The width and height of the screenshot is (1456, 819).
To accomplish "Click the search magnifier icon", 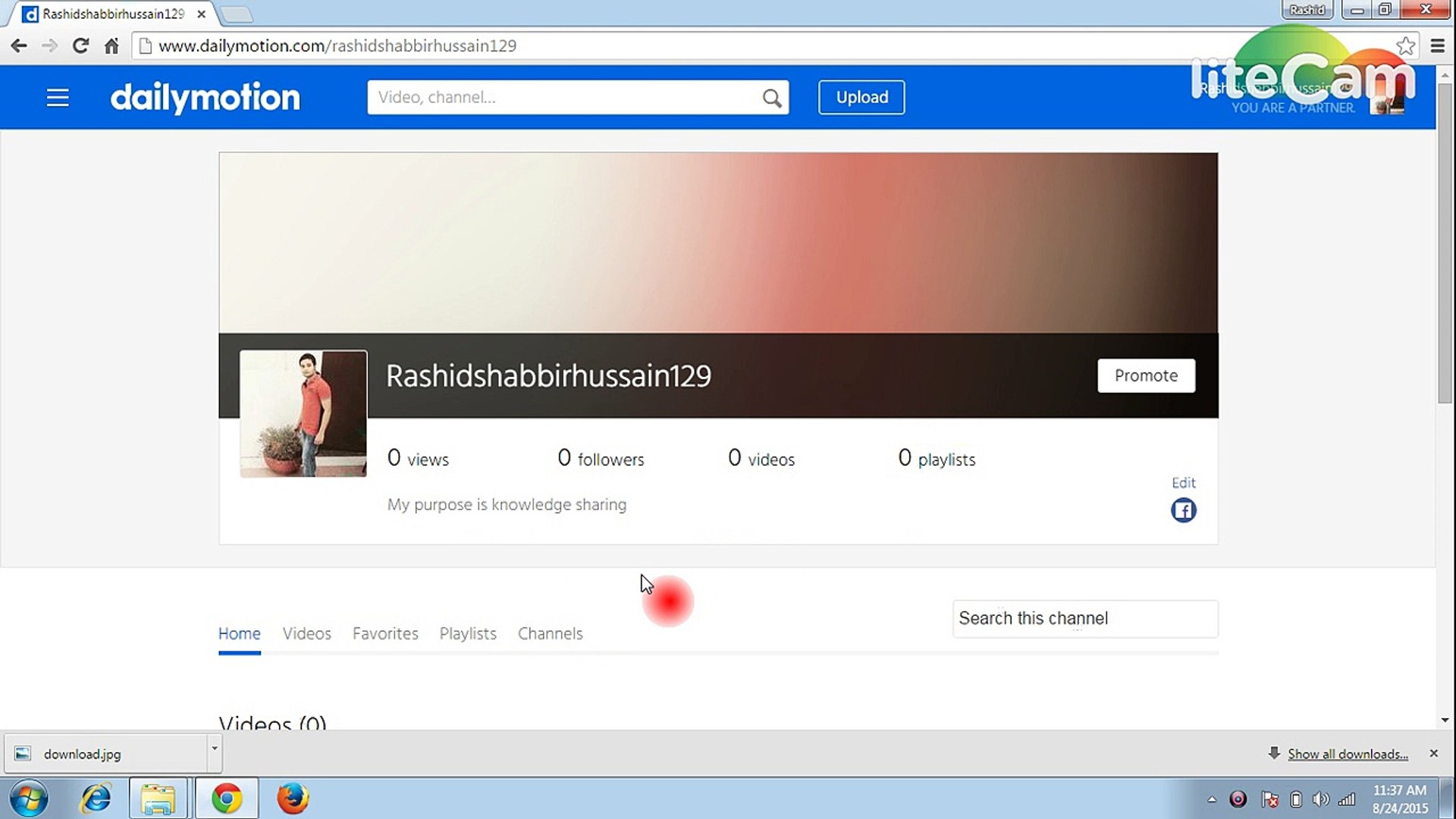I will (x=771, y=98).
